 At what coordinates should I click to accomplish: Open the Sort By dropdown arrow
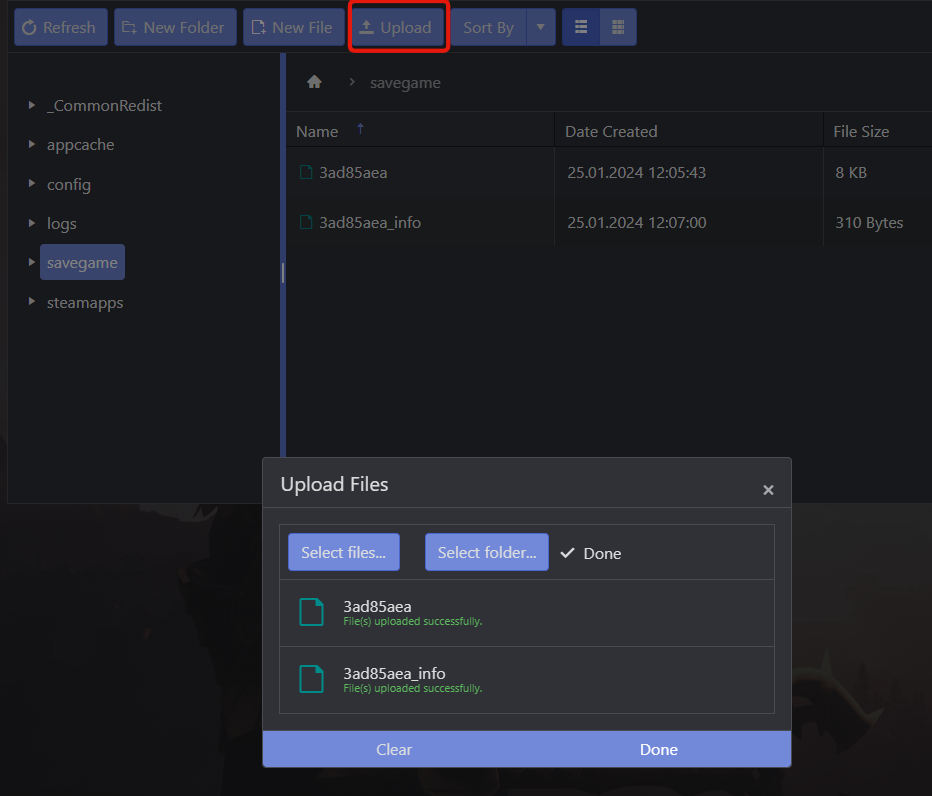(541, 27)
